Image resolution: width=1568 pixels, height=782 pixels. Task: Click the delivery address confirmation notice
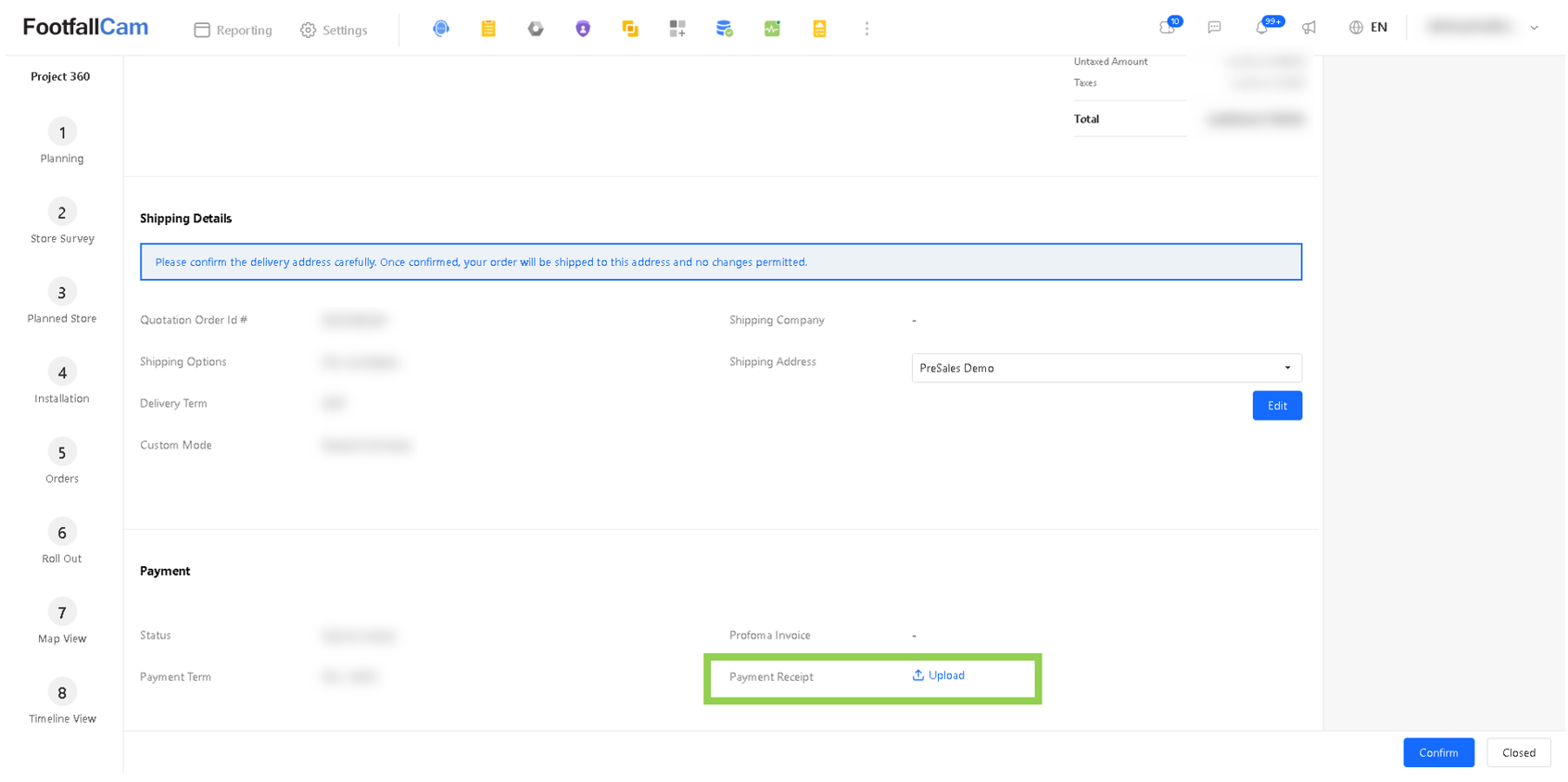[721, 262]
